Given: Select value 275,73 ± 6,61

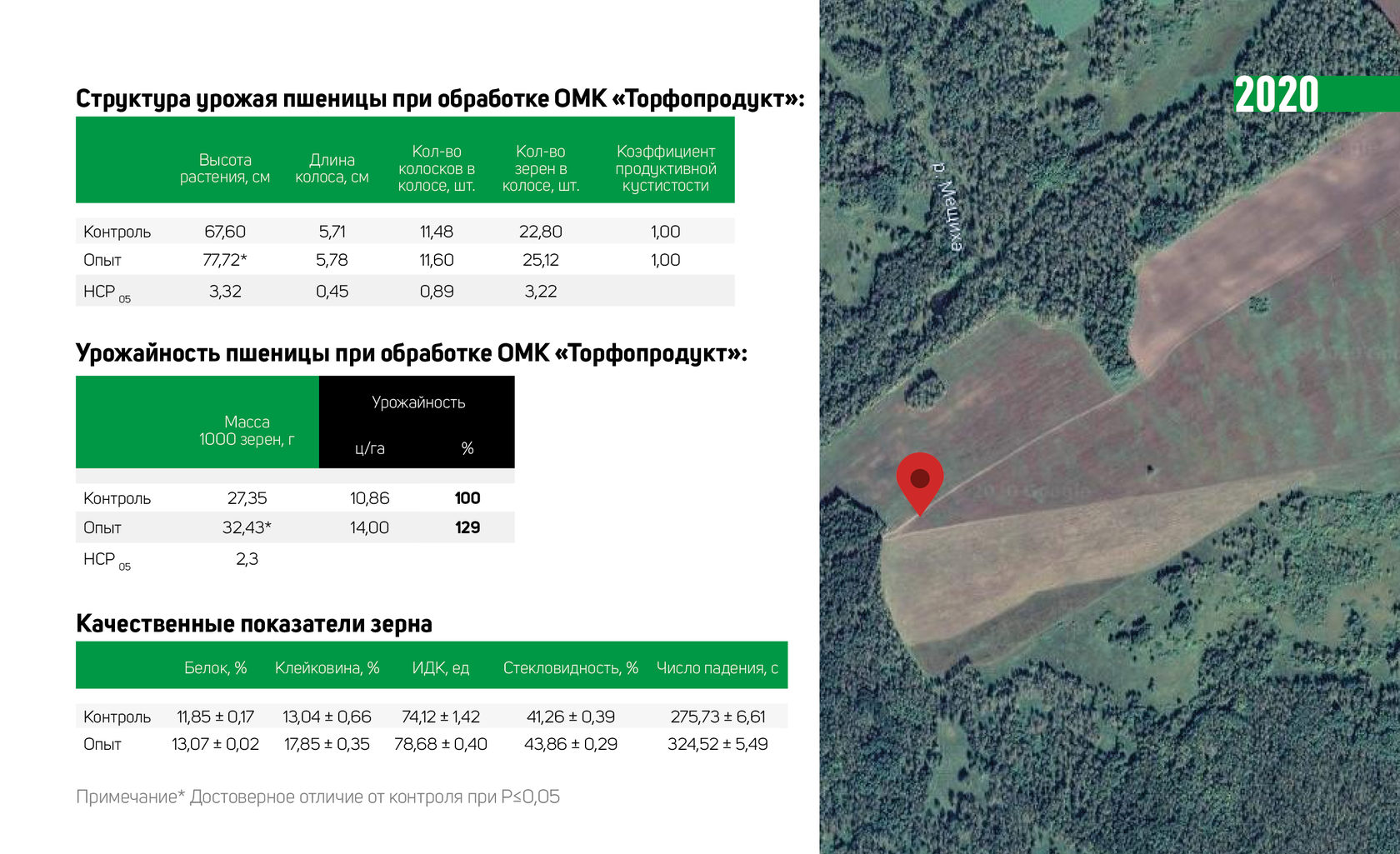Looking at the screenshot, I should point(717,717).
